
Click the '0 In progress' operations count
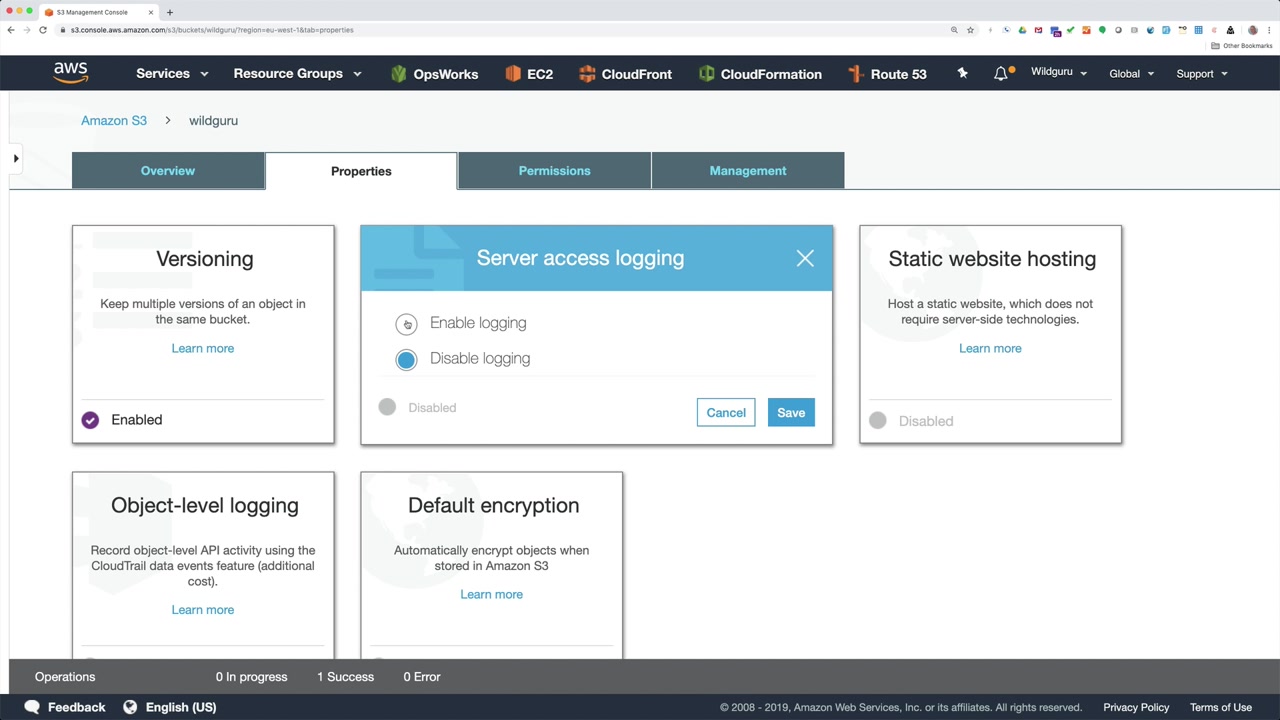[251, 677]
